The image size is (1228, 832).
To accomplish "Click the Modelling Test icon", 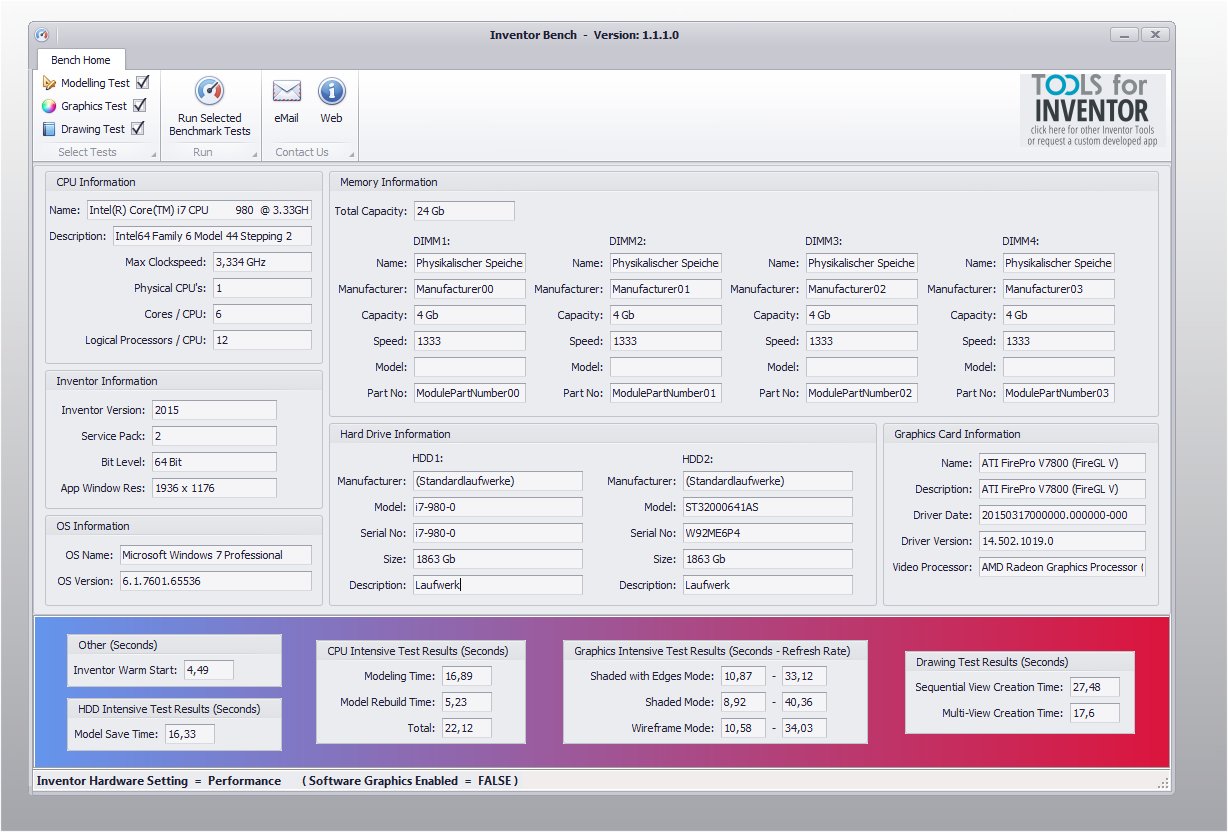I will pyautogui.click(x=49, y=83).
